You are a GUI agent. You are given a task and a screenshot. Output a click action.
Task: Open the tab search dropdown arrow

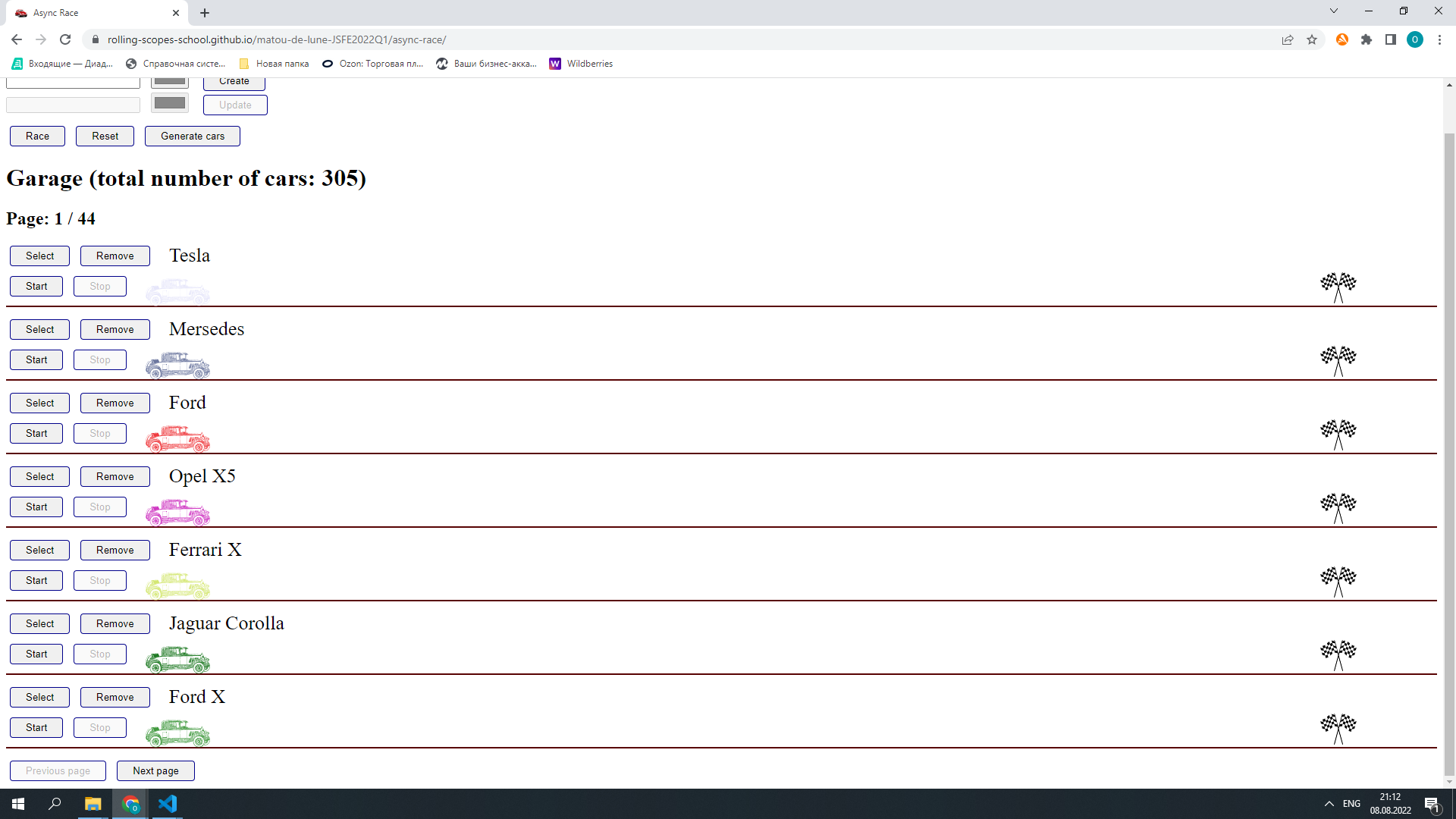click(x=1333, y=11)
